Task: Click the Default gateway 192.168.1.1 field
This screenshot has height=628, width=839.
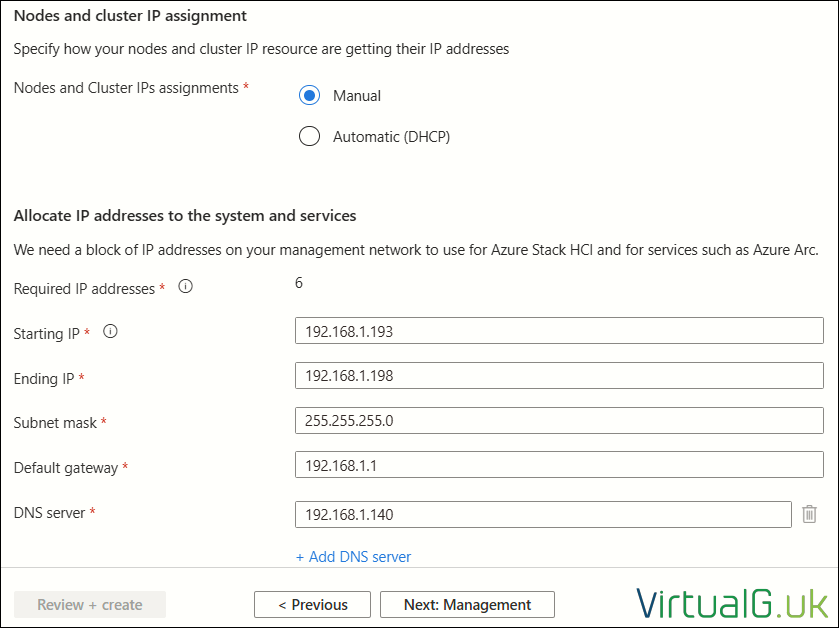Action: (559, 465)
